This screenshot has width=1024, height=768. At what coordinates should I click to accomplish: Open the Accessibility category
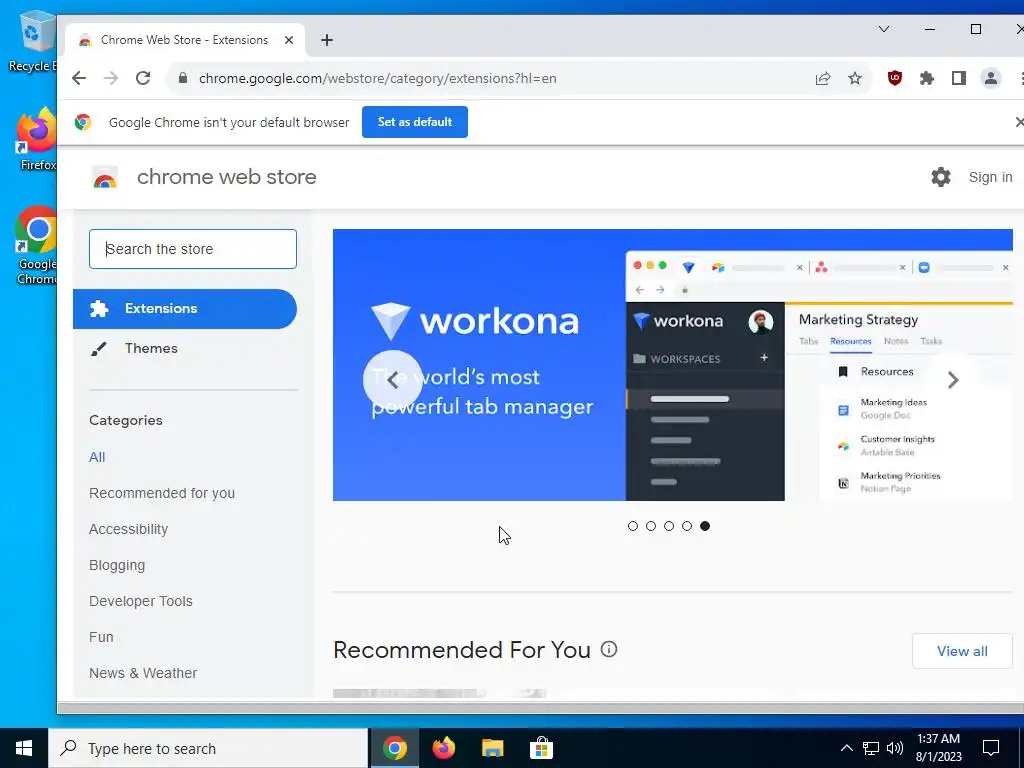tap(129, 529)
